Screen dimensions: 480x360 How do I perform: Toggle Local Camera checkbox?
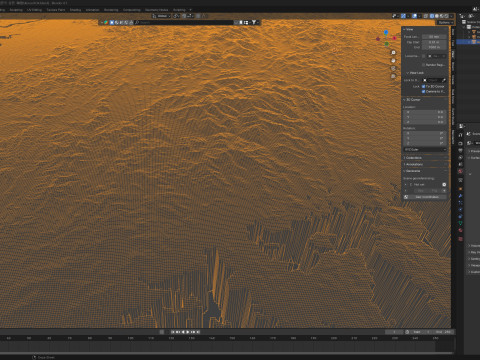424,56
